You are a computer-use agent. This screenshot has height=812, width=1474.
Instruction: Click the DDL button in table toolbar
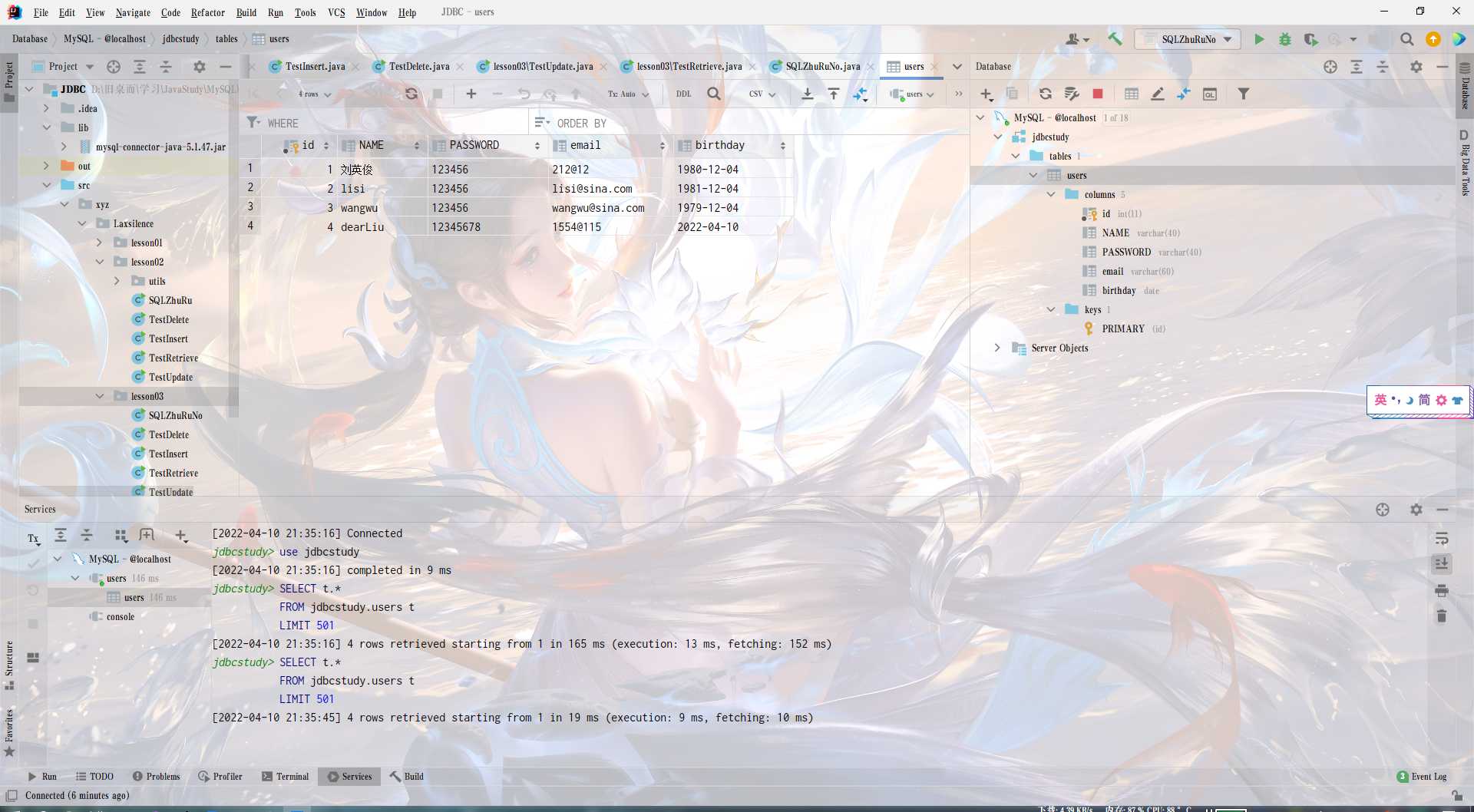(683, 94)
